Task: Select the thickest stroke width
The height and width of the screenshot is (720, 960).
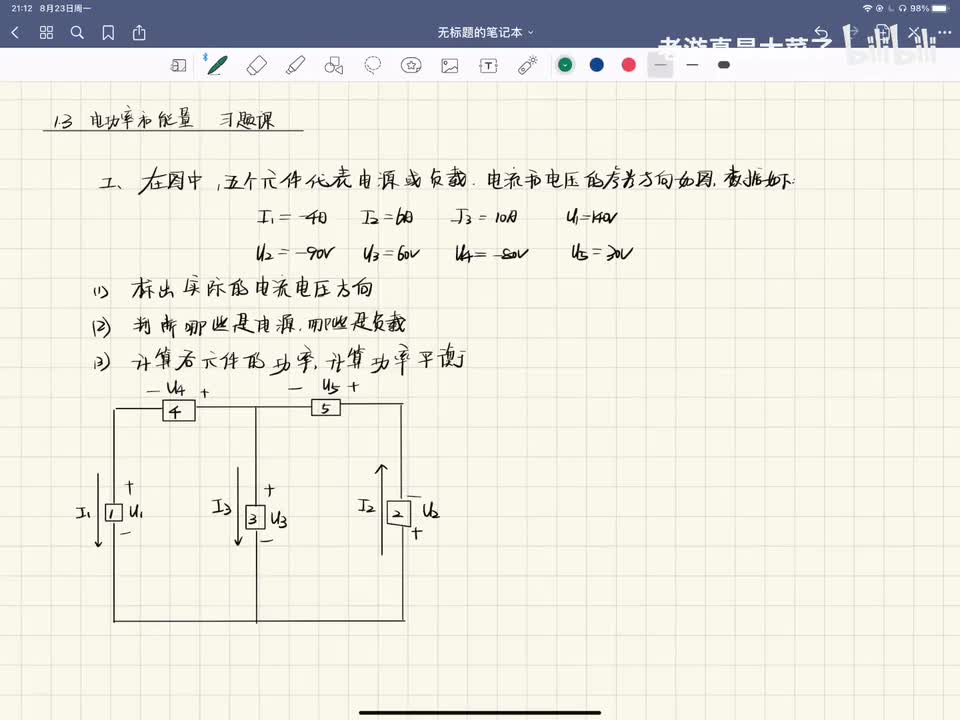Action: click(x=724, y=65)
